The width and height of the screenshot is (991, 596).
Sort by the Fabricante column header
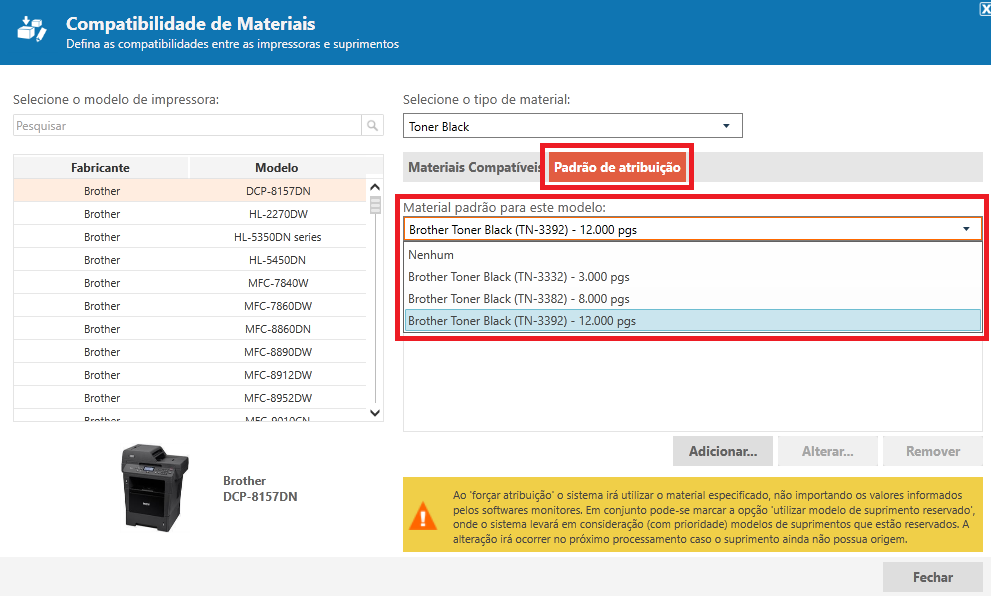pyautogui.click(x=101, y=168)
